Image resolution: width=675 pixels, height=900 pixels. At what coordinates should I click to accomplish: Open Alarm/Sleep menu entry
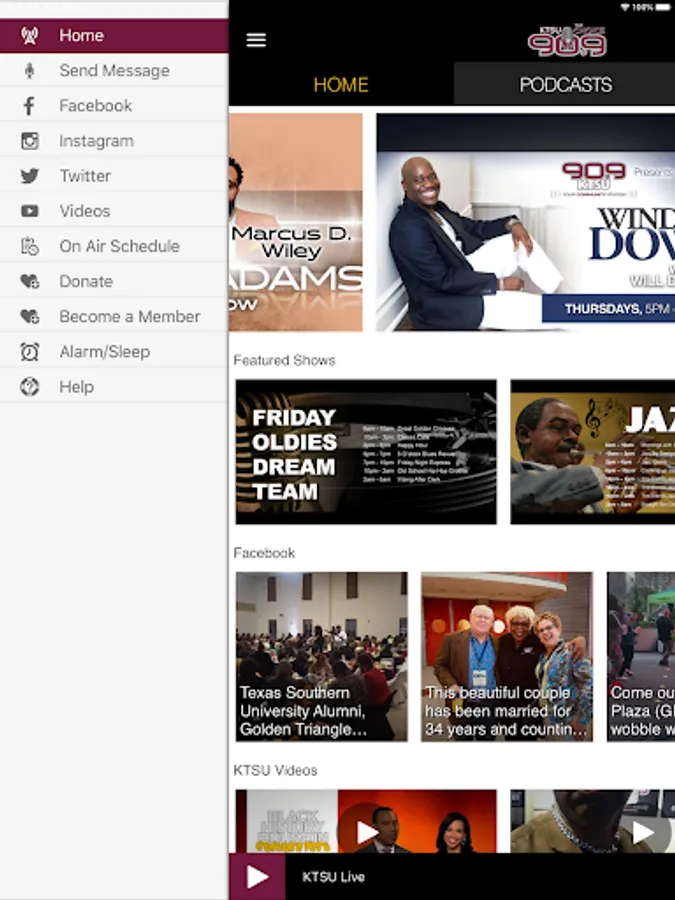tap(114, 351)
